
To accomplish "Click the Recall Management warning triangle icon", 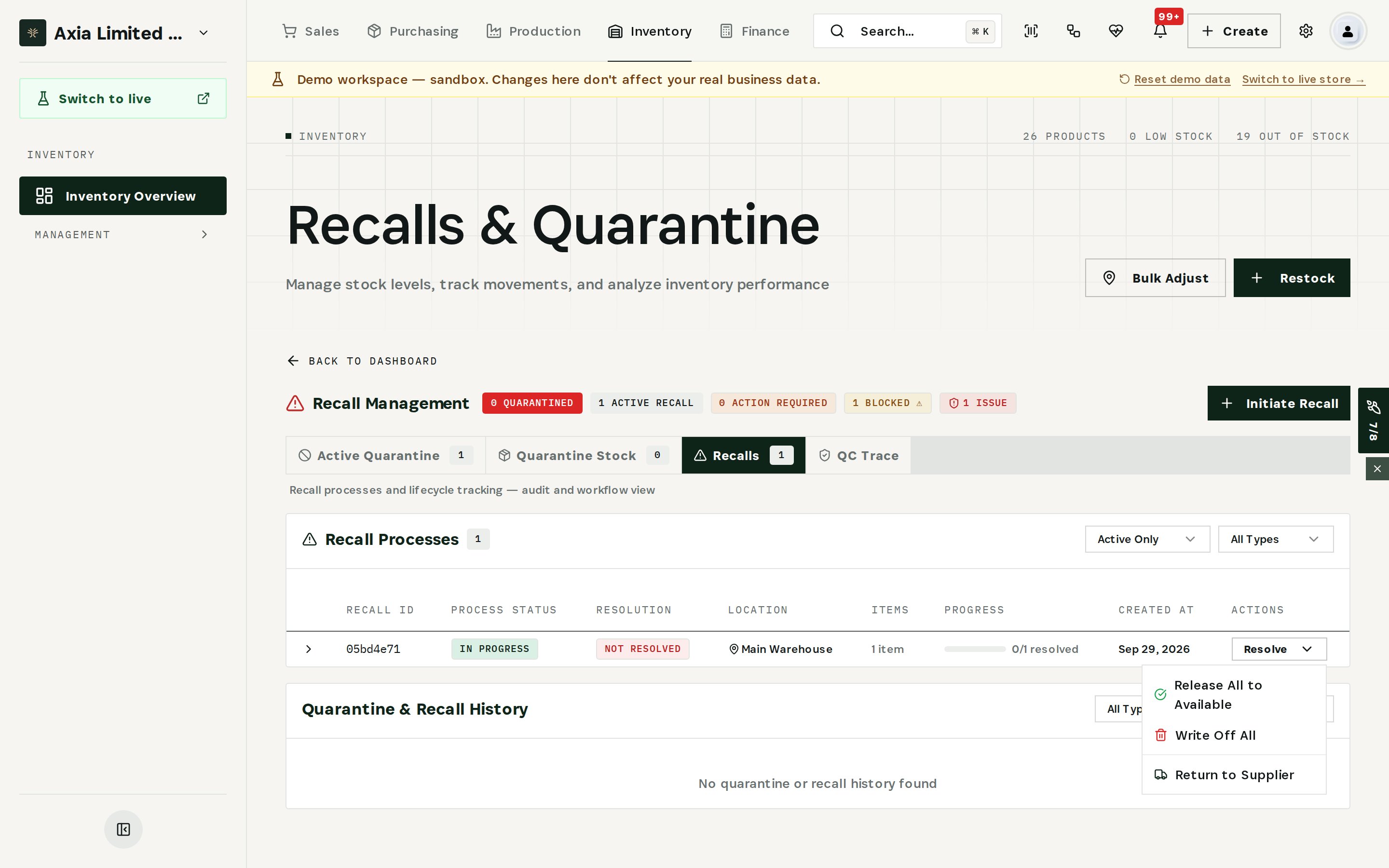I will (x=295, y=403).
